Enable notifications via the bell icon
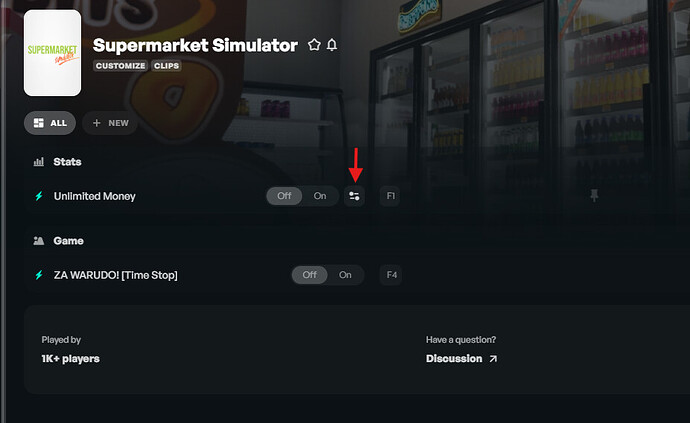The height and width of the screenshot is (423, 690). [x=332, y=44]
